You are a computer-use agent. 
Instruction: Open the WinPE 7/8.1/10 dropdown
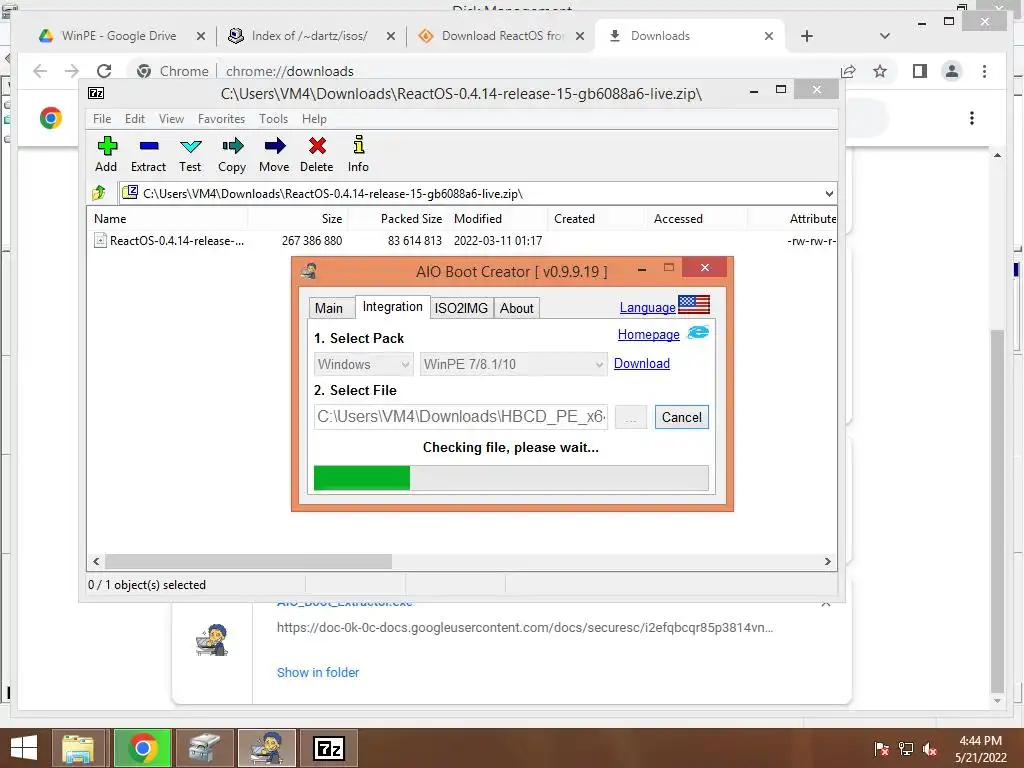513,364
